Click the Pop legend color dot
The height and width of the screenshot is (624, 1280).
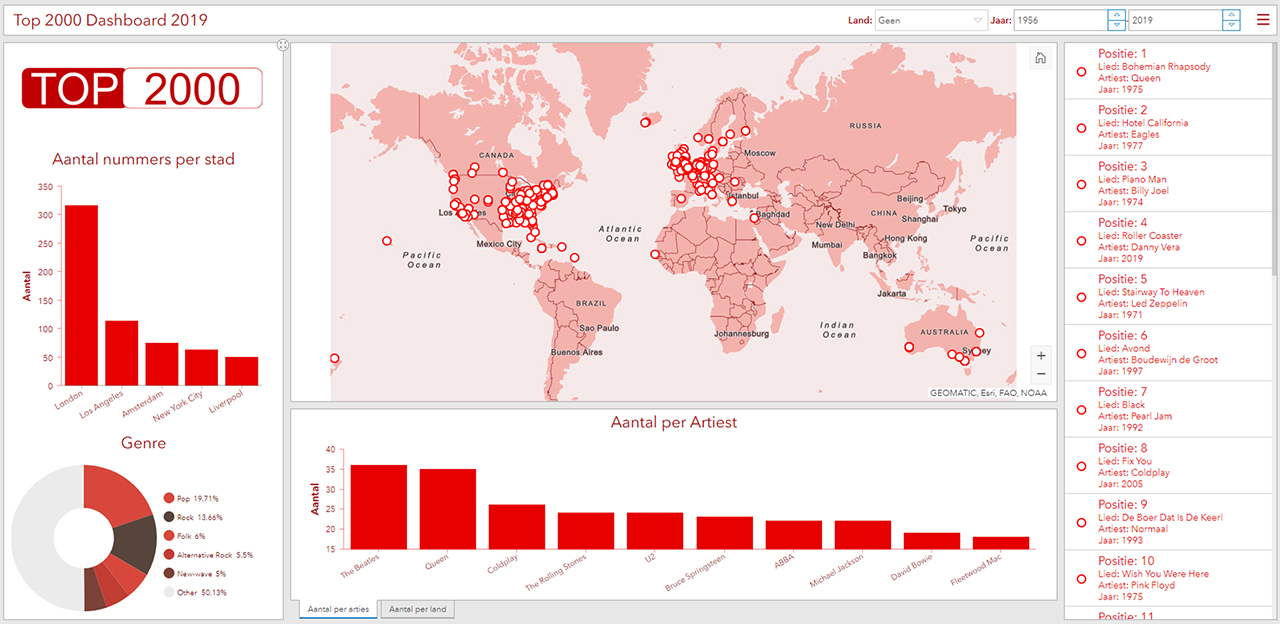(x=169, y=498)
